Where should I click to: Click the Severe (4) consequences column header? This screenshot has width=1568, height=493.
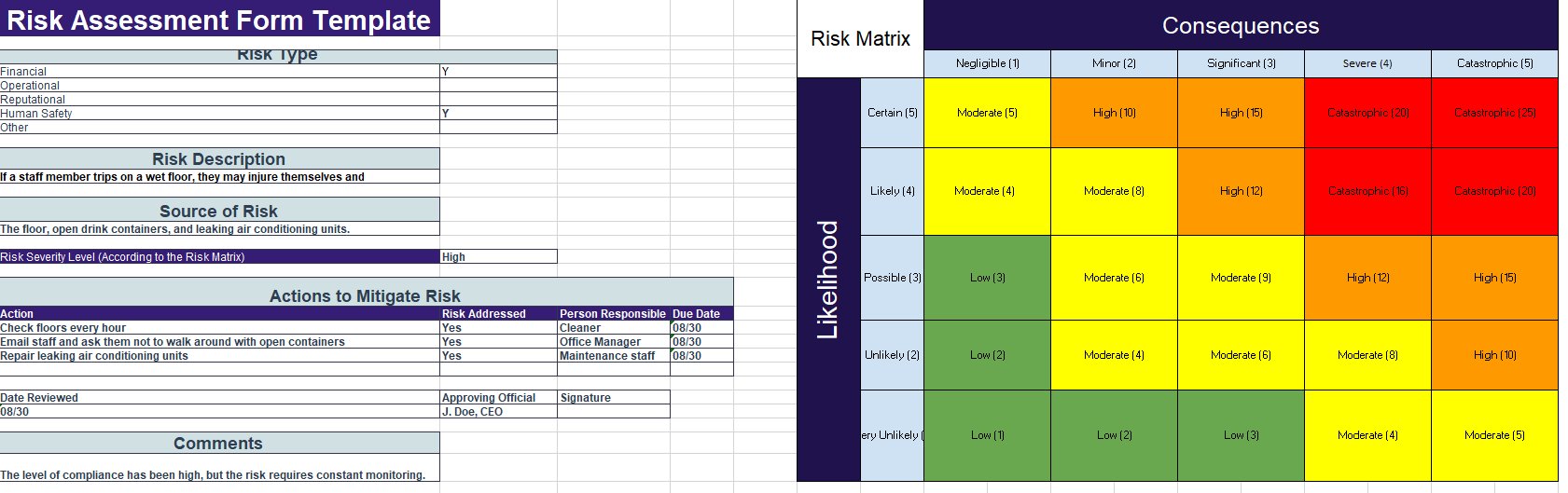click(x=1367, y=63)
